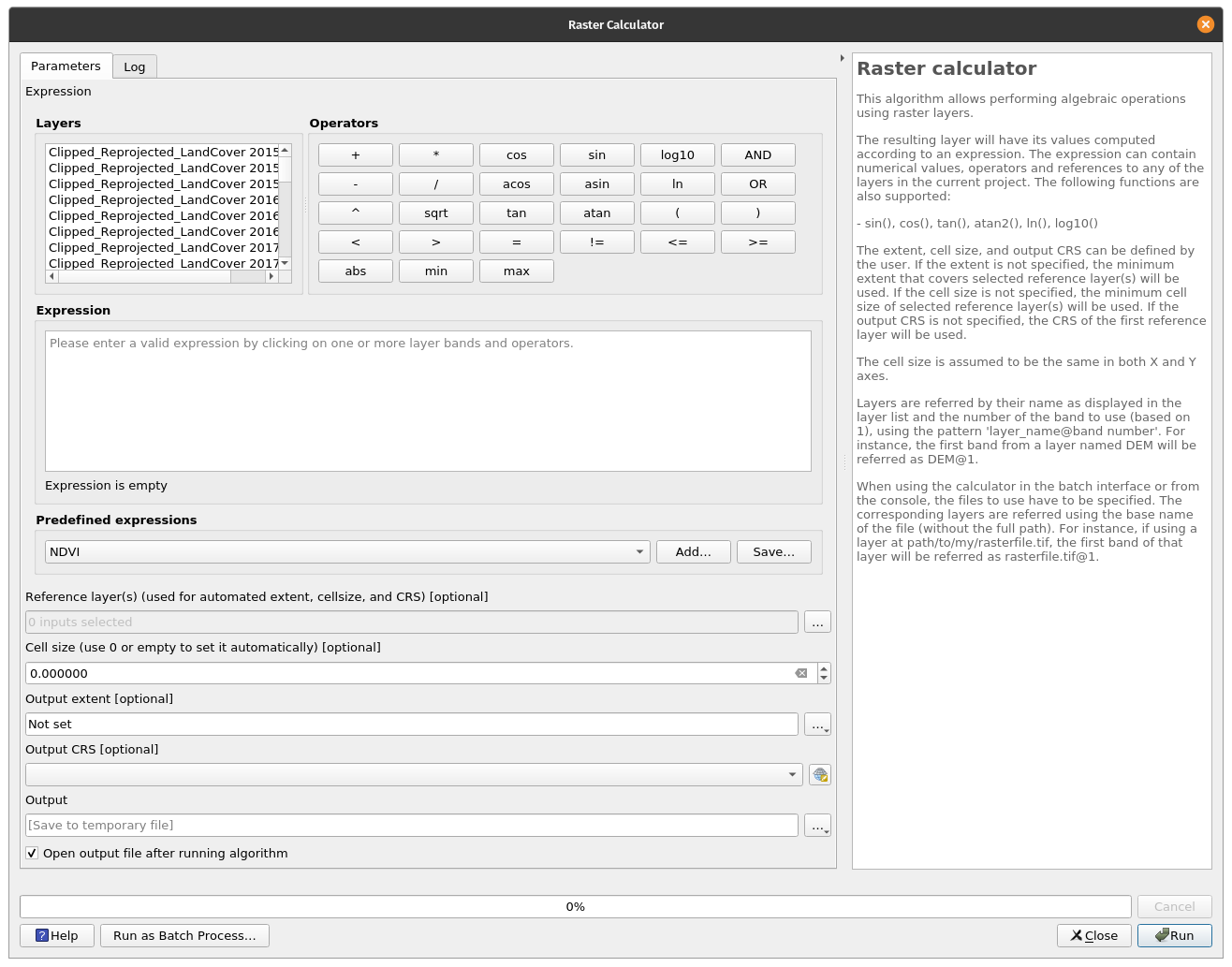Insert the tan function
The width and height of the screenshot is (1232, 967).
[x=517, y=213]
